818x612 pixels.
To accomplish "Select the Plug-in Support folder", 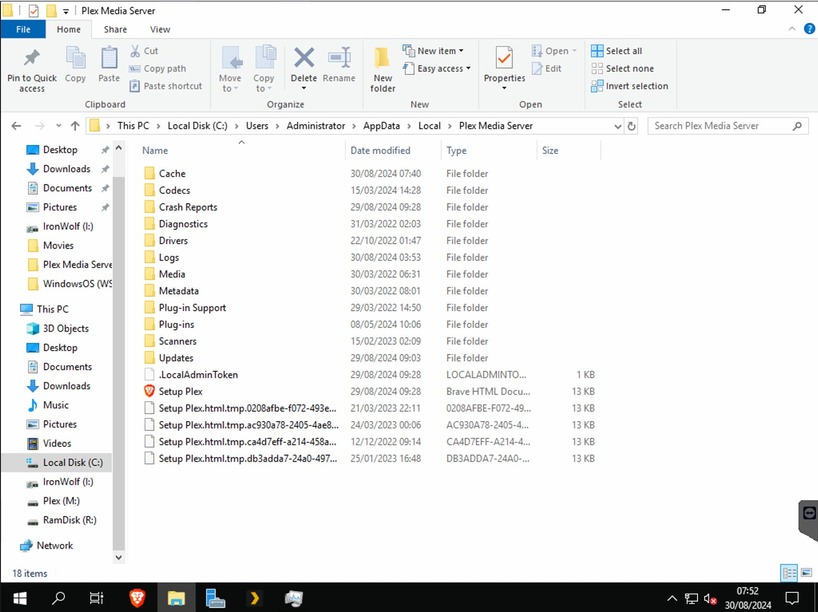I will 193,308.
